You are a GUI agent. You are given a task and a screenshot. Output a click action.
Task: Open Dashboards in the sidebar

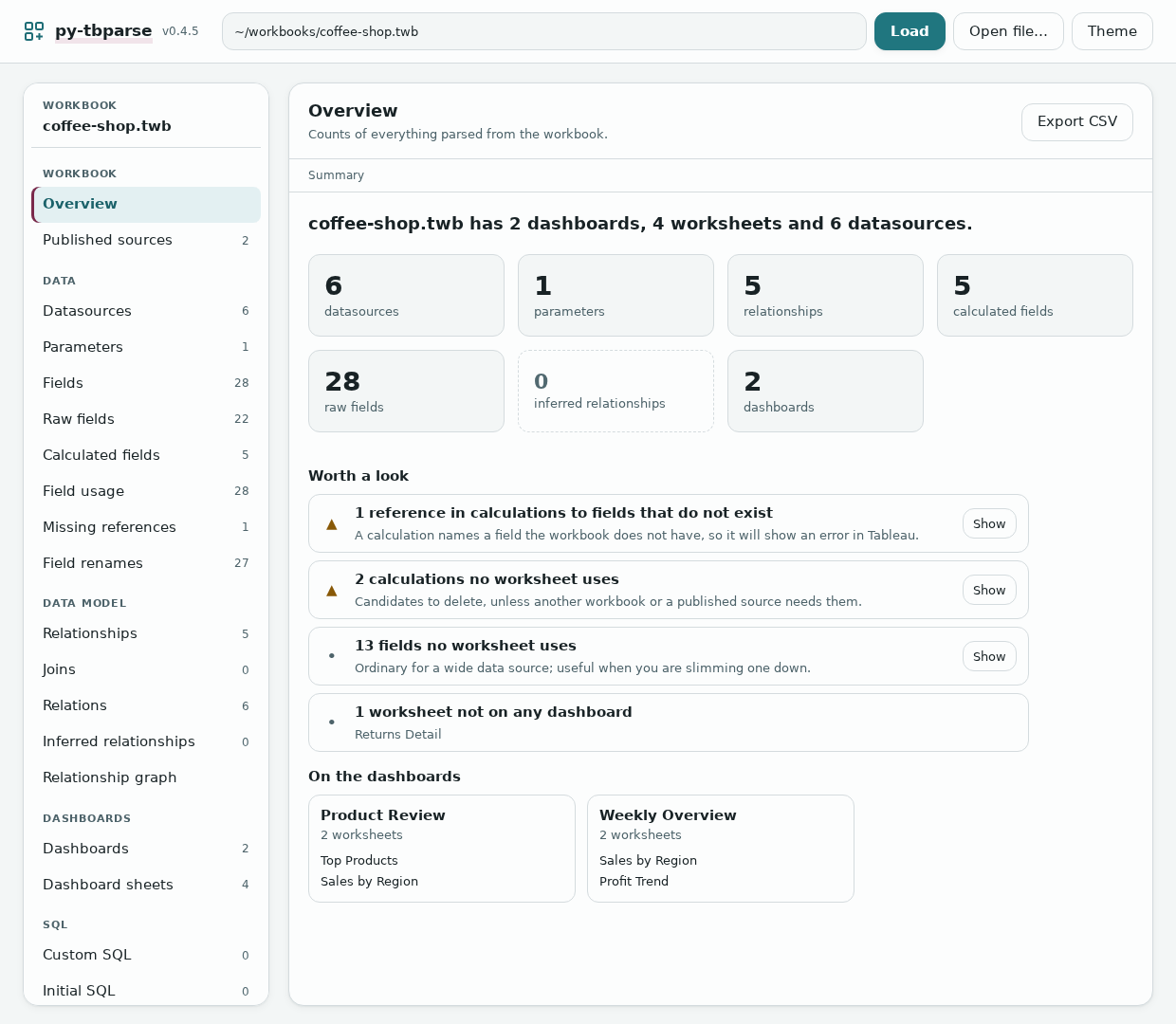click(x=146, y=849)
